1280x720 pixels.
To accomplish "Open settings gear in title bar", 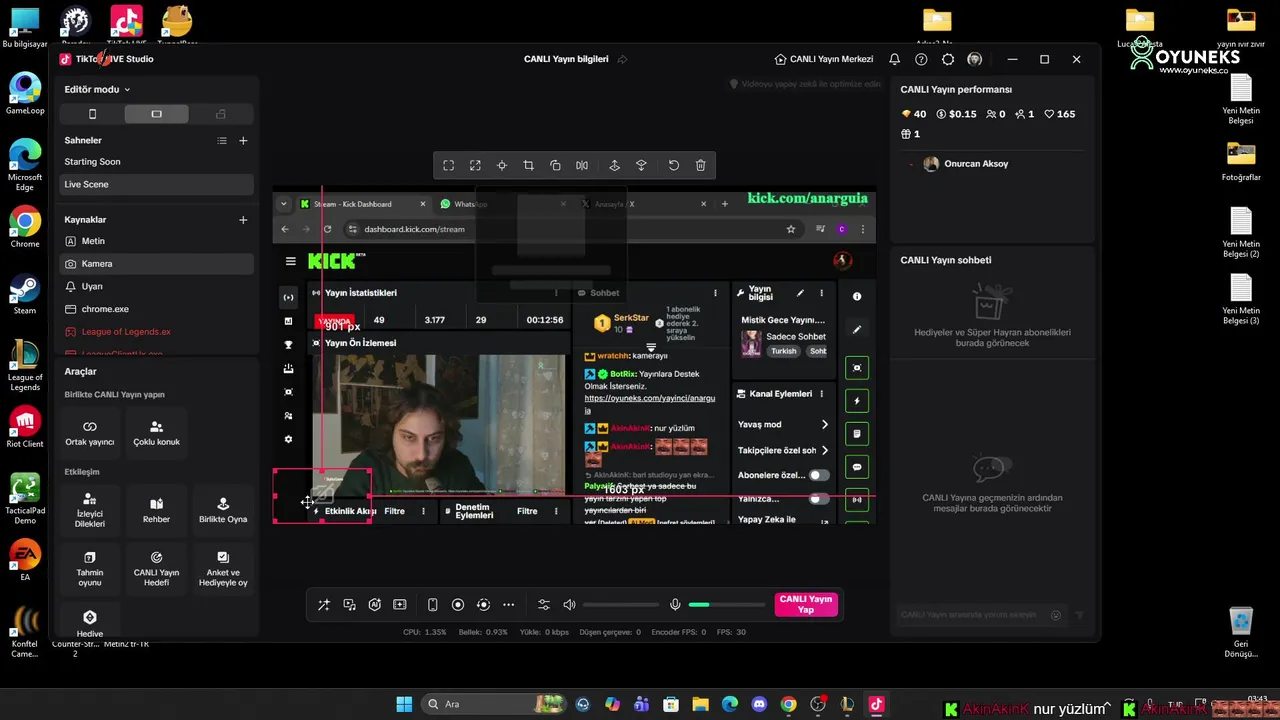I will pyautogui.click(x=948, y=59).
